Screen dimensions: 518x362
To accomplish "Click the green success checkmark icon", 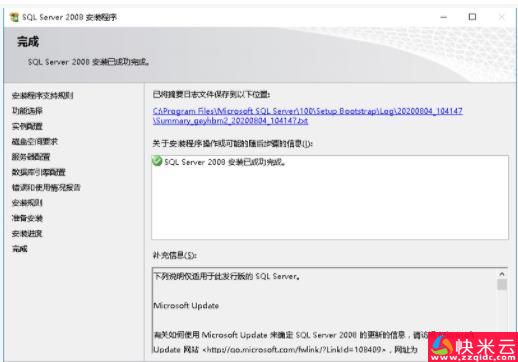I will click(157, 161).
